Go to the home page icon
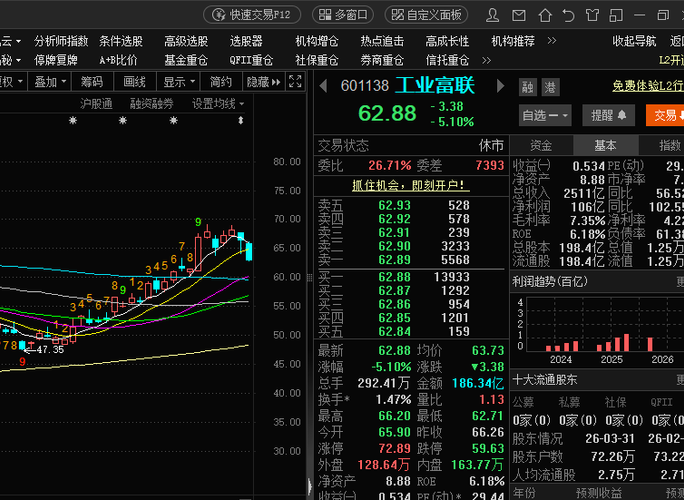This screenshot has width=684, height=500. point(545,15)
